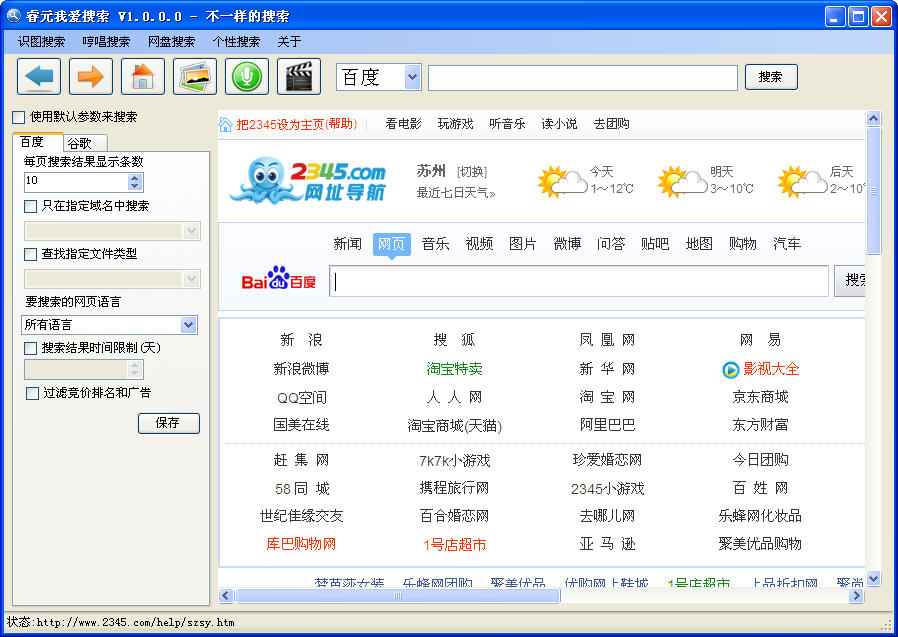Click the house icon beside 把2345设为主页
The width and height of the screenshot is (898, 637).
coord(226,124)
